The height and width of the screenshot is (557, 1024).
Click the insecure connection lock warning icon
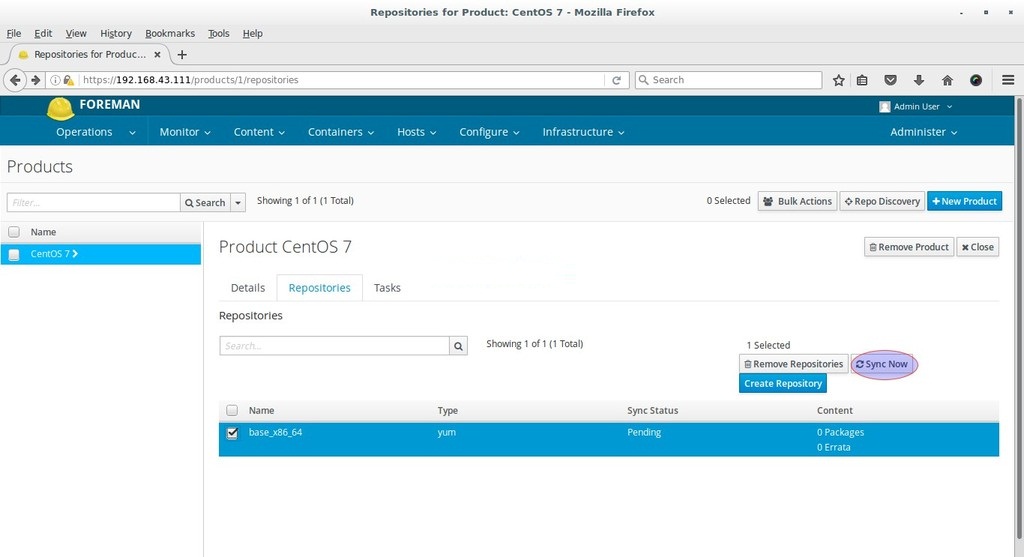pyautogui.click(x=69, y=80)
